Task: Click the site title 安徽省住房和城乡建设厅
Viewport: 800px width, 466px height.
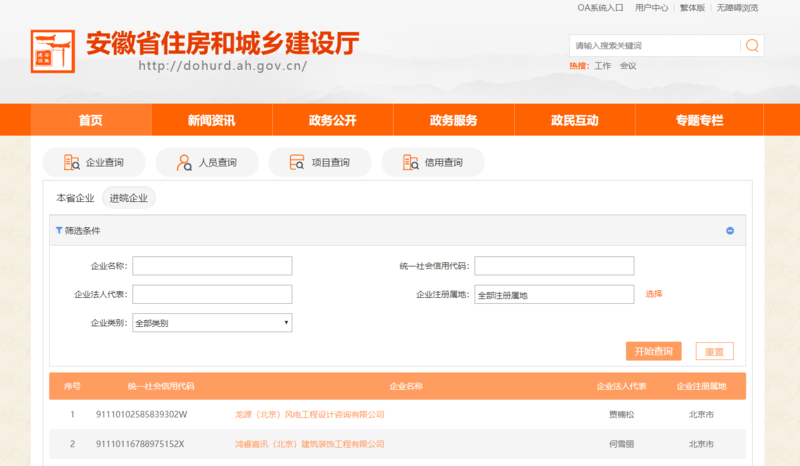Action: point(223,43)
